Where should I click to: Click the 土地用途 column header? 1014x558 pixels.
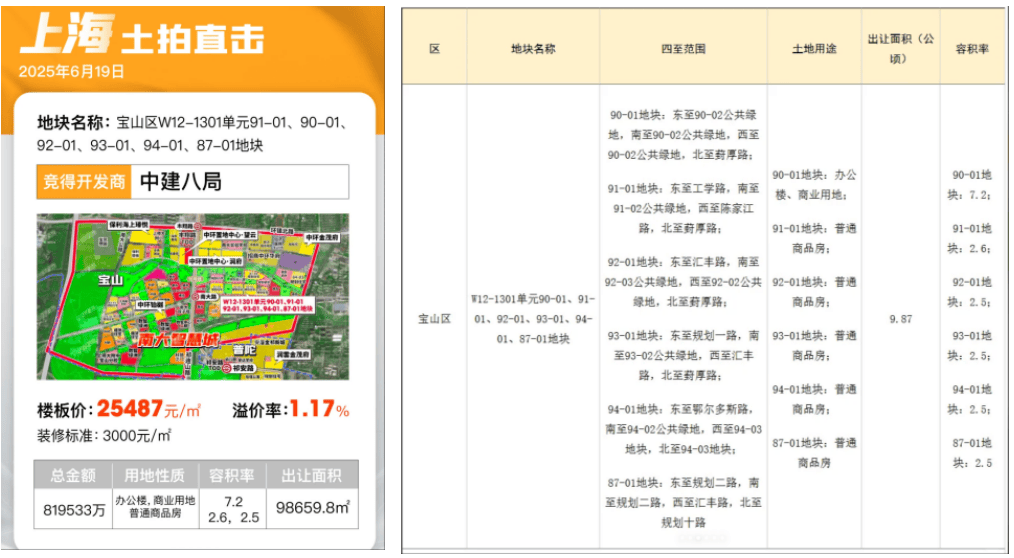tap(814, 48)
